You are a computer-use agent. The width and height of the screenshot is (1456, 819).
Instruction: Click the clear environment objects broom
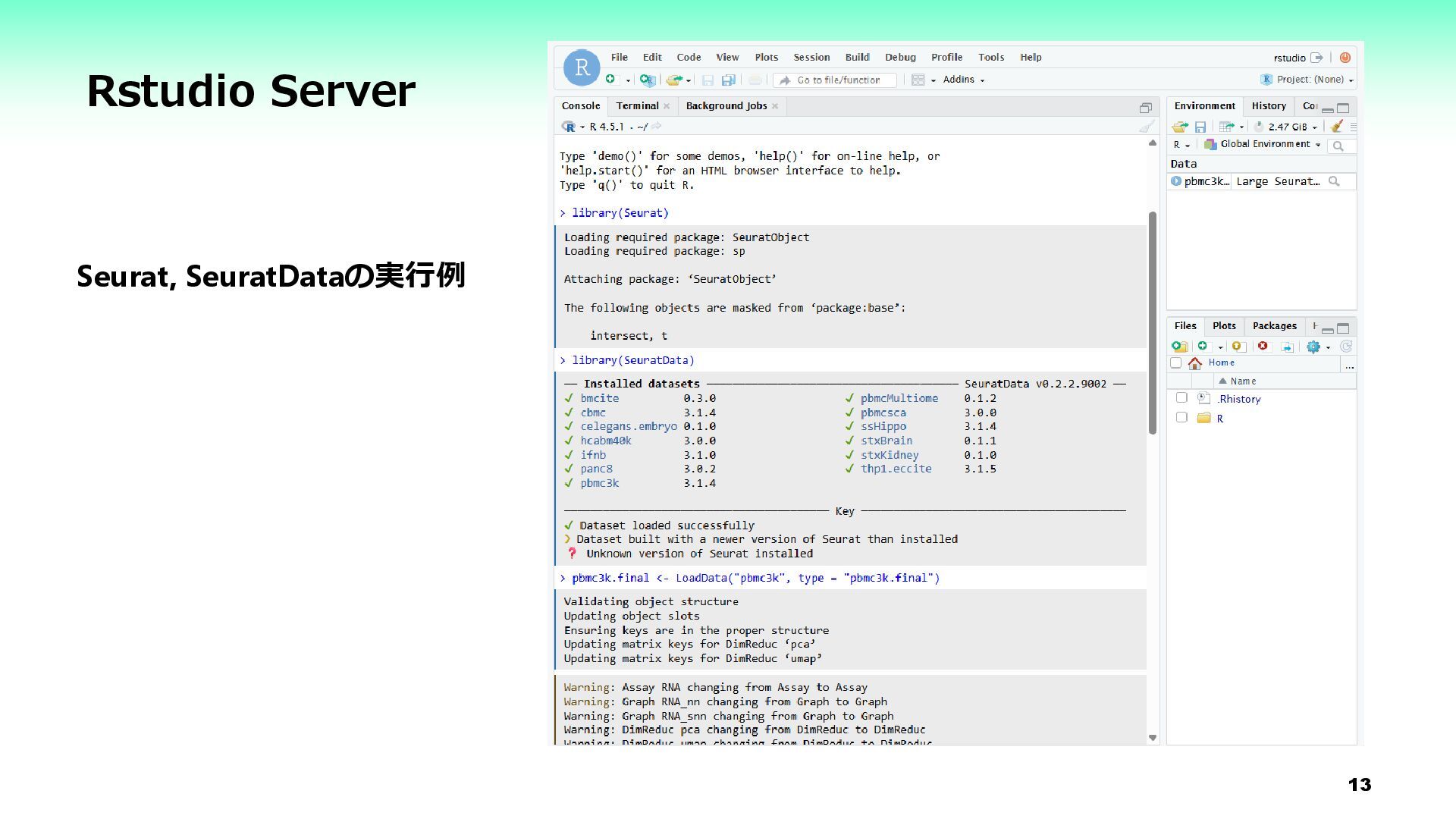coord(1336,127)
